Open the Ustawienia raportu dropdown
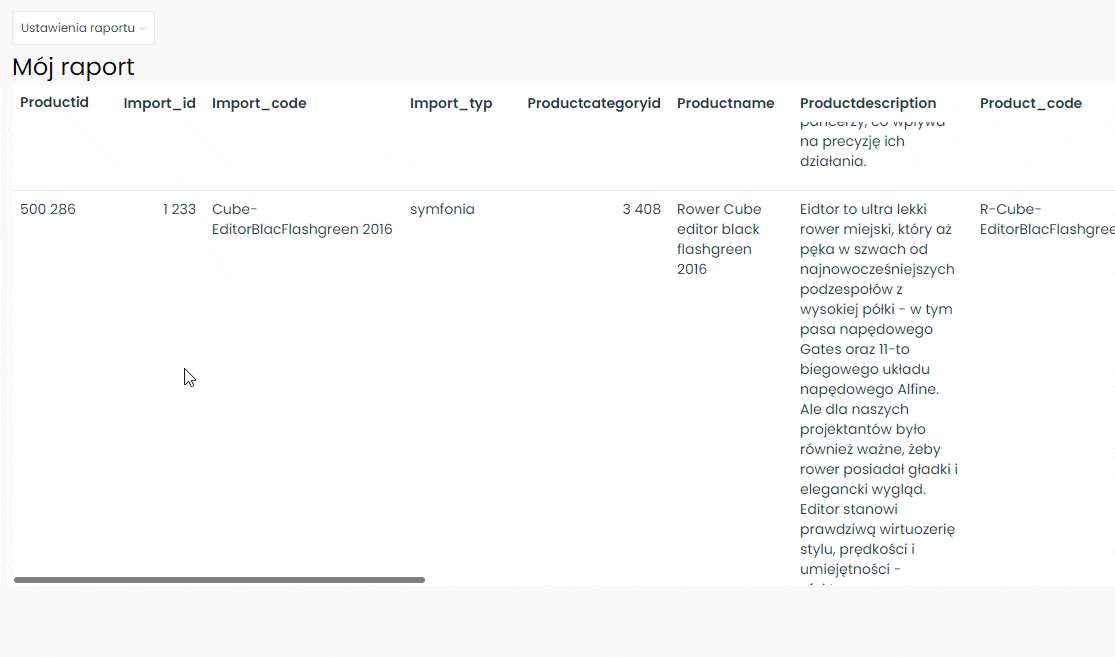The width and height of the screenshot is (1115, 657). point(83,28)
